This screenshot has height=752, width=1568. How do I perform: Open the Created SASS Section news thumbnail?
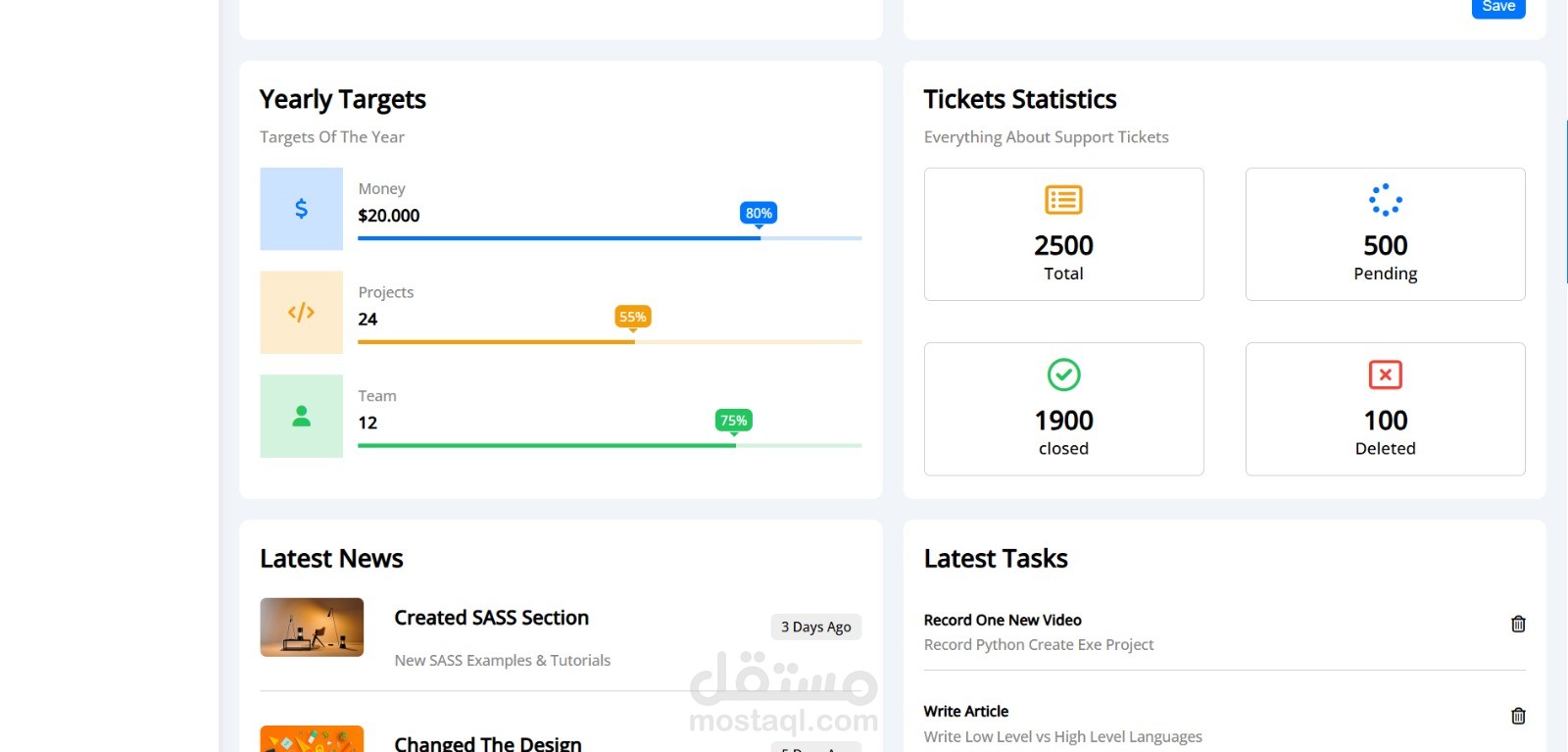312,627
